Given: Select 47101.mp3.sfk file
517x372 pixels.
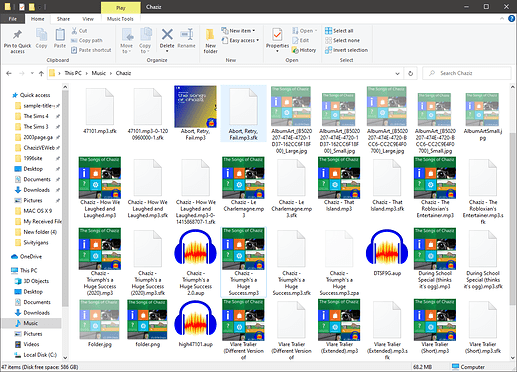Looking at the screenshot, I should point(100,111).
